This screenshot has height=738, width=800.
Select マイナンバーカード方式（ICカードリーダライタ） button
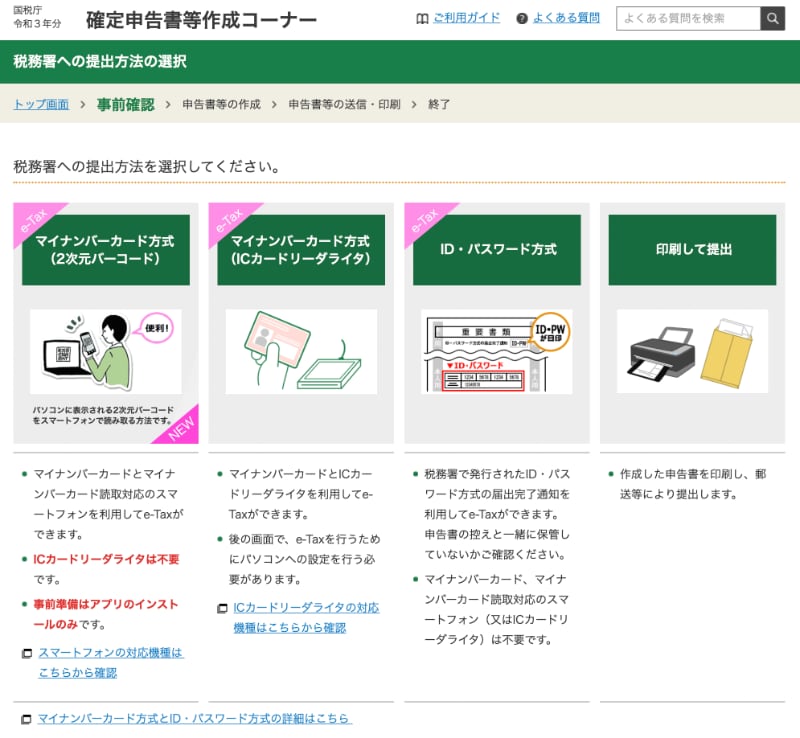(301, 250)
